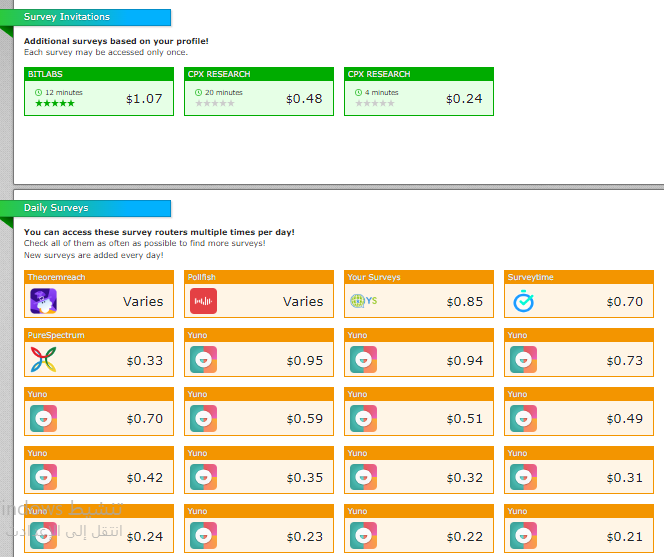This screenshot has width=664, height=557.
Task: Click the Yuno icon beside $0.70
Action: click(x=43, y=418)
